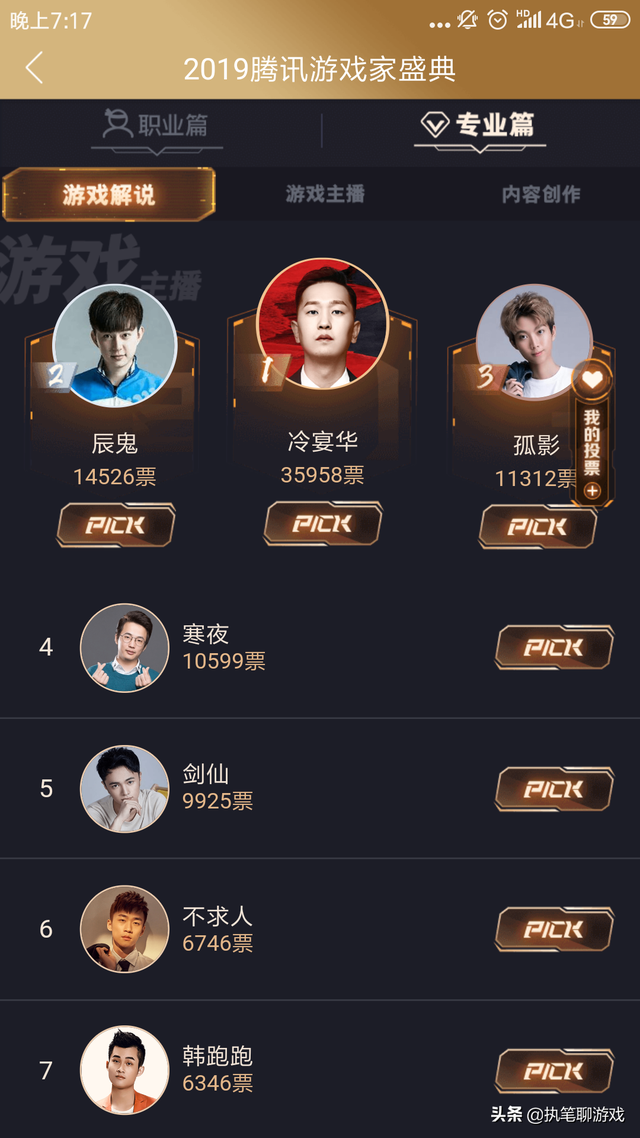Vote PICK for 剑仙
The width and height of the screenshot is (640, 1138).
[x=554, y=789]
